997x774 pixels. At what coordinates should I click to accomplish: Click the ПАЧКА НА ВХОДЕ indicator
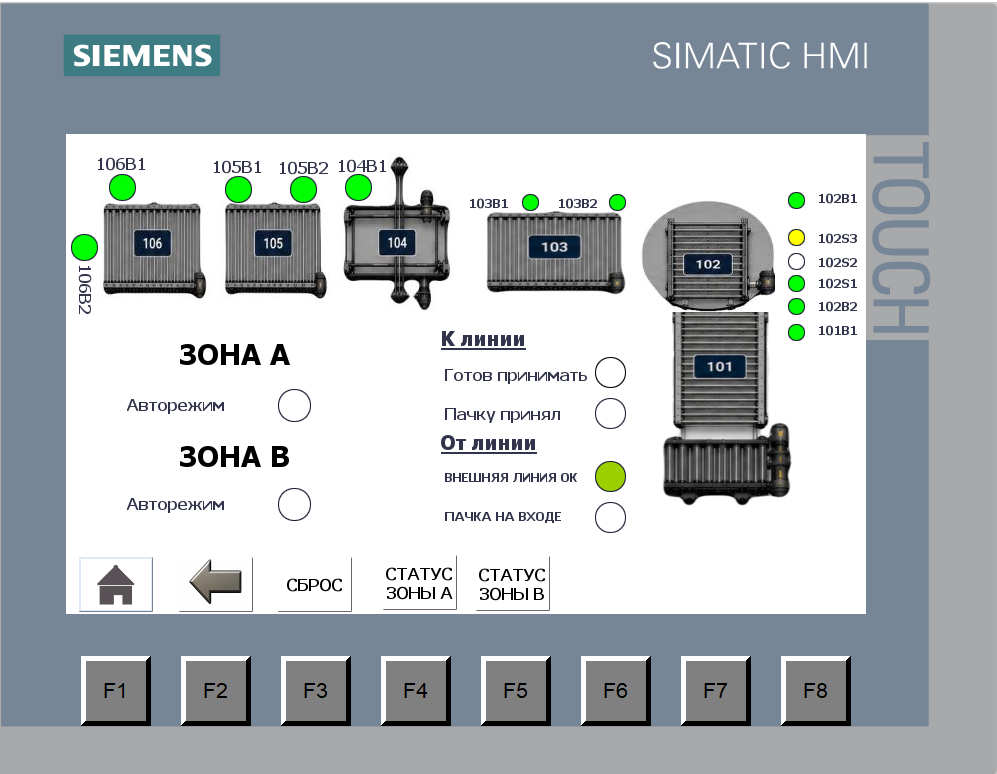[610, 517]
